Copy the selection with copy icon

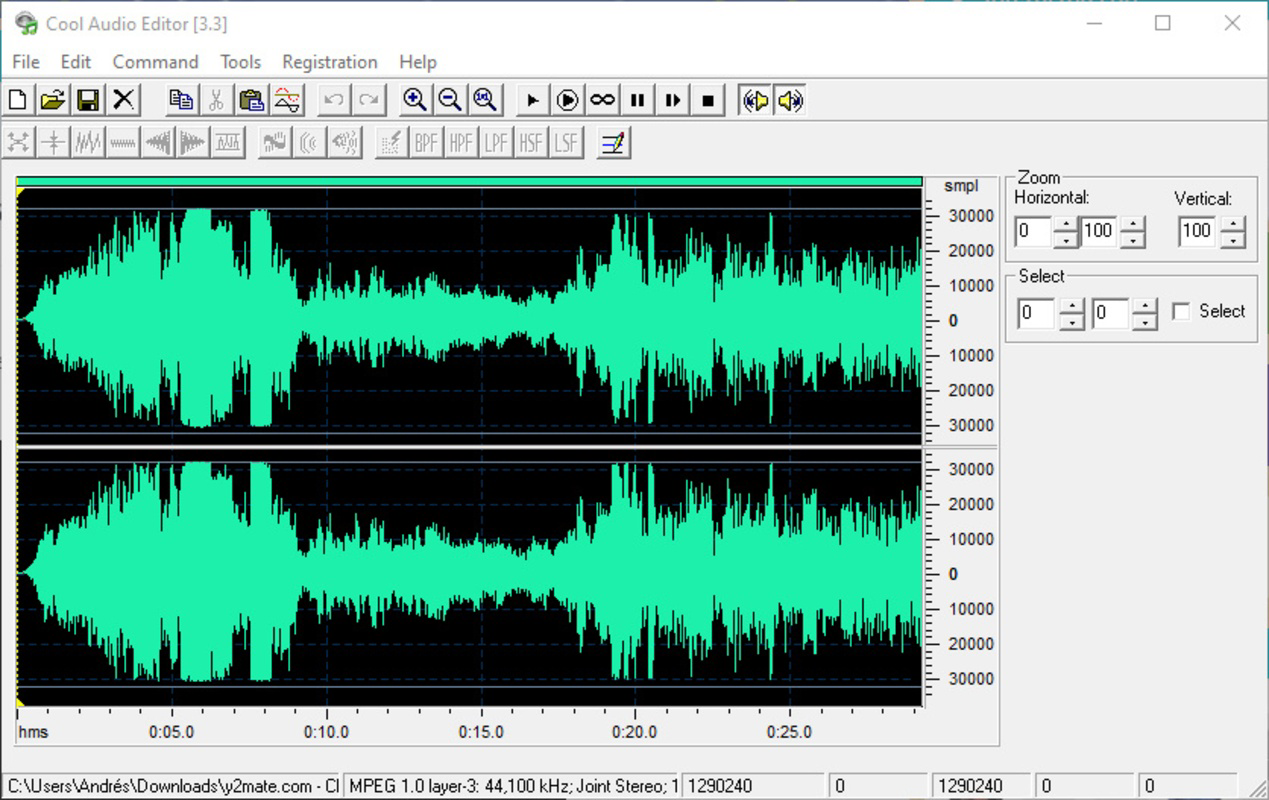click(181, 100)
